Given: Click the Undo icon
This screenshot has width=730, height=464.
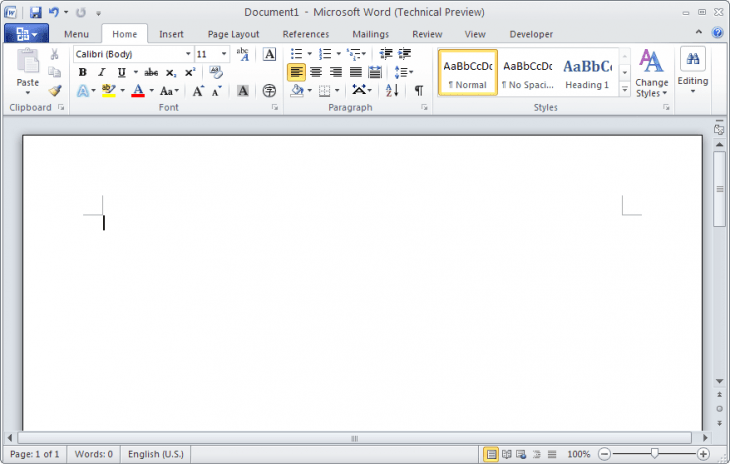Looking at the screenshot, I should coord(54,13).
